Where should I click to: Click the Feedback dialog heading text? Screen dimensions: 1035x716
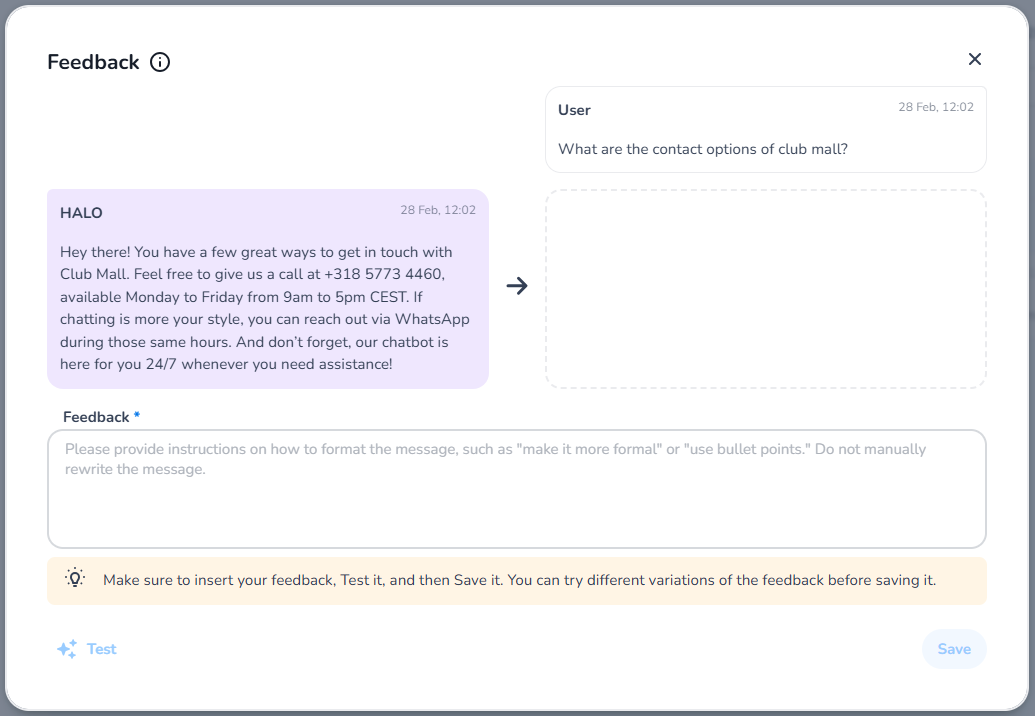pos(93,62)
